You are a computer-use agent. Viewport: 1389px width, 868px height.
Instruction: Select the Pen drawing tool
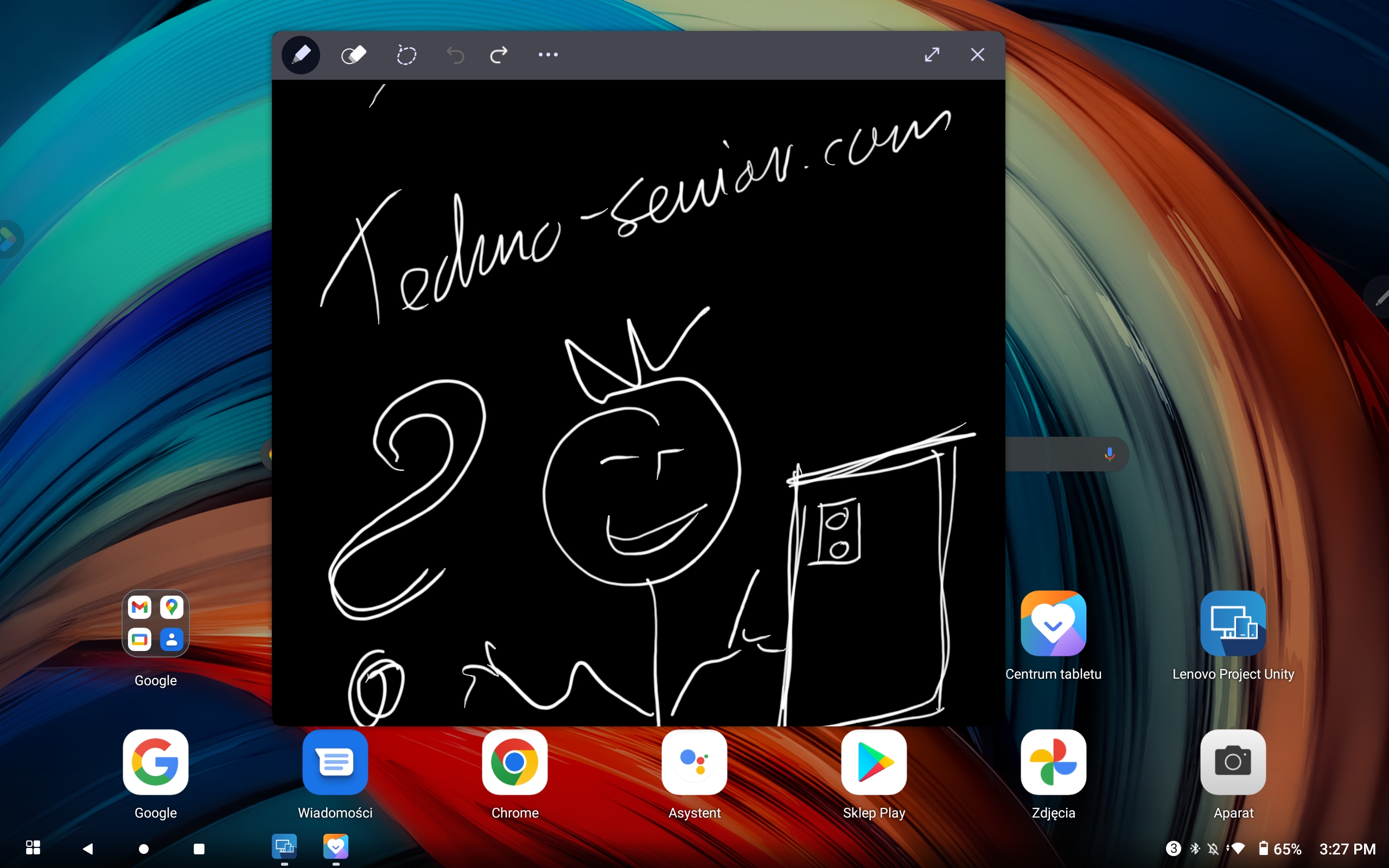pos(301,55)
